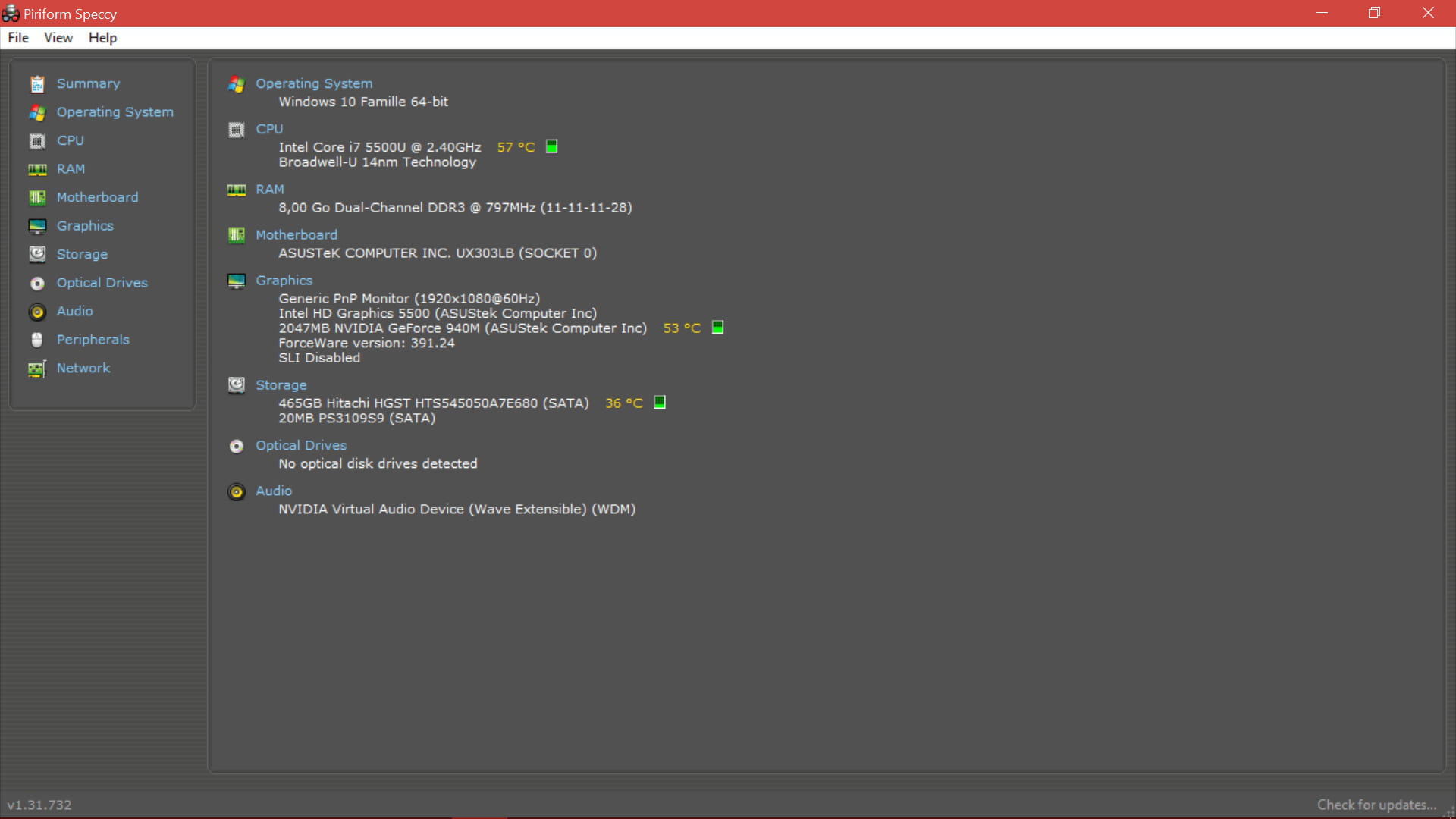This screenshot has height=819, width=1456.
Task: Click the Windows flag icon beside Operating System heading
Action: (237, 84)
